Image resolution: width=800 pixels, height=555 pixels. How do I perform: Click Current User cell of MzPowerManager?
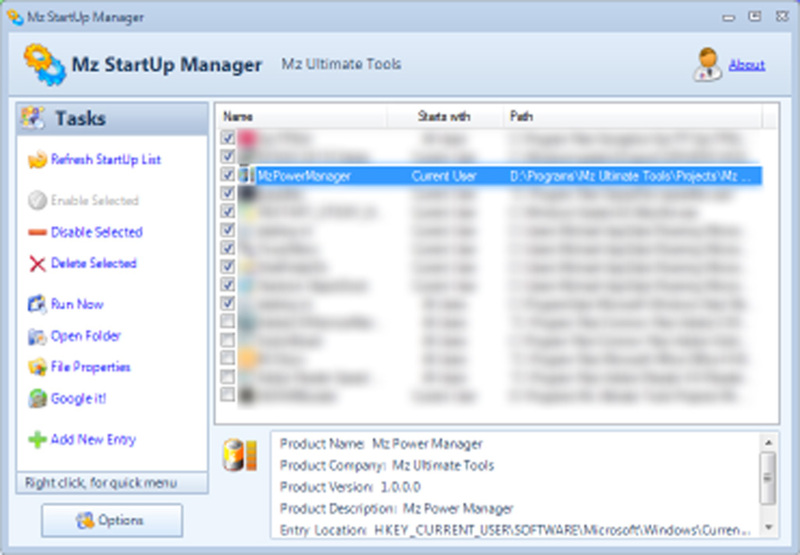click(444, 176)
